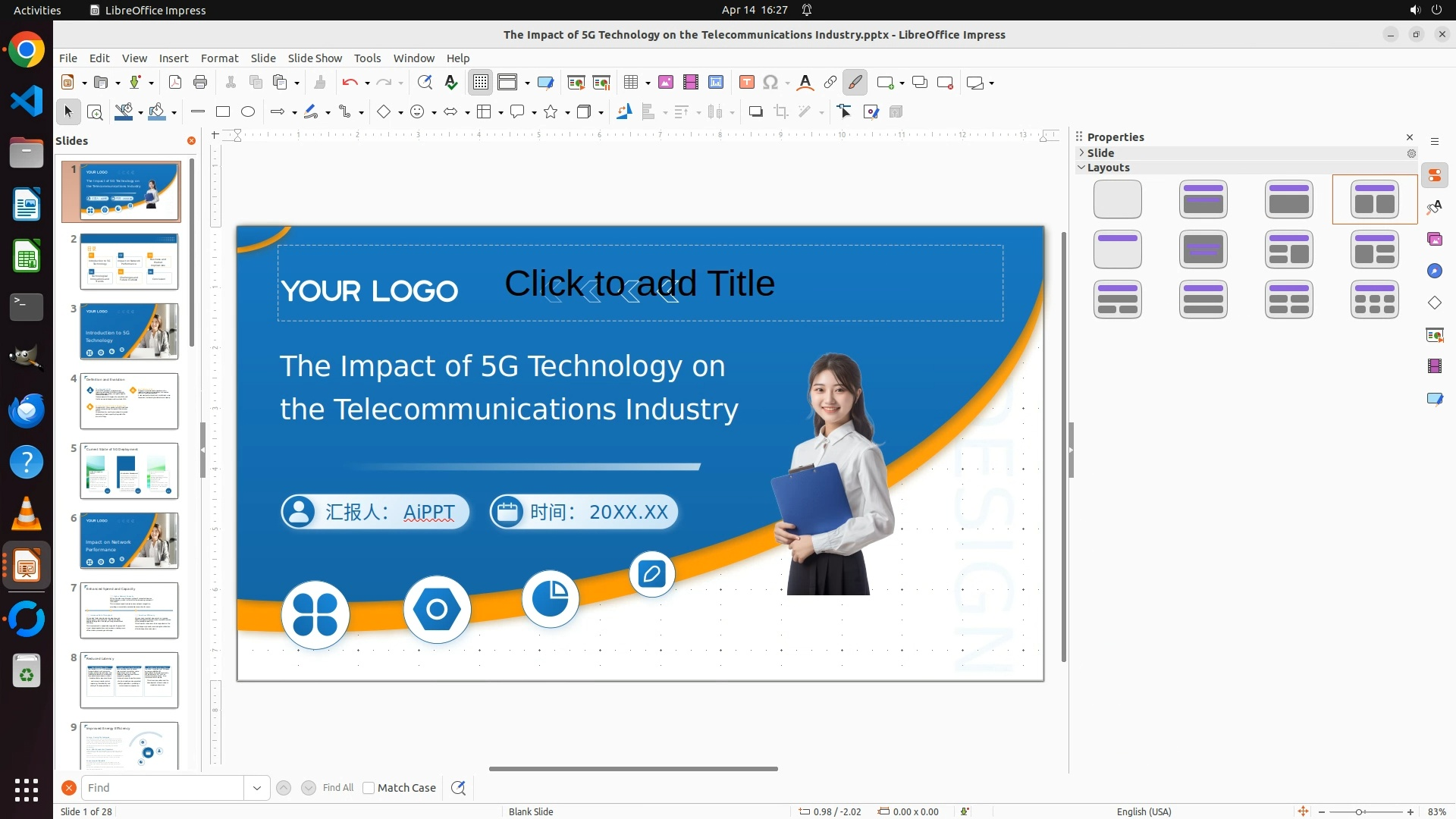Select the Rectangle drawing tool
The image size is (1456, 819).
tap(223, 112)
